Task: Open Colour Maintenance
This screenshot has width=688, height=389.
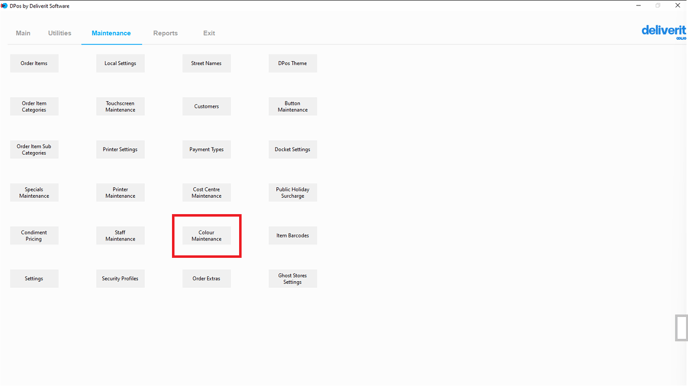Action: (207, 236)
